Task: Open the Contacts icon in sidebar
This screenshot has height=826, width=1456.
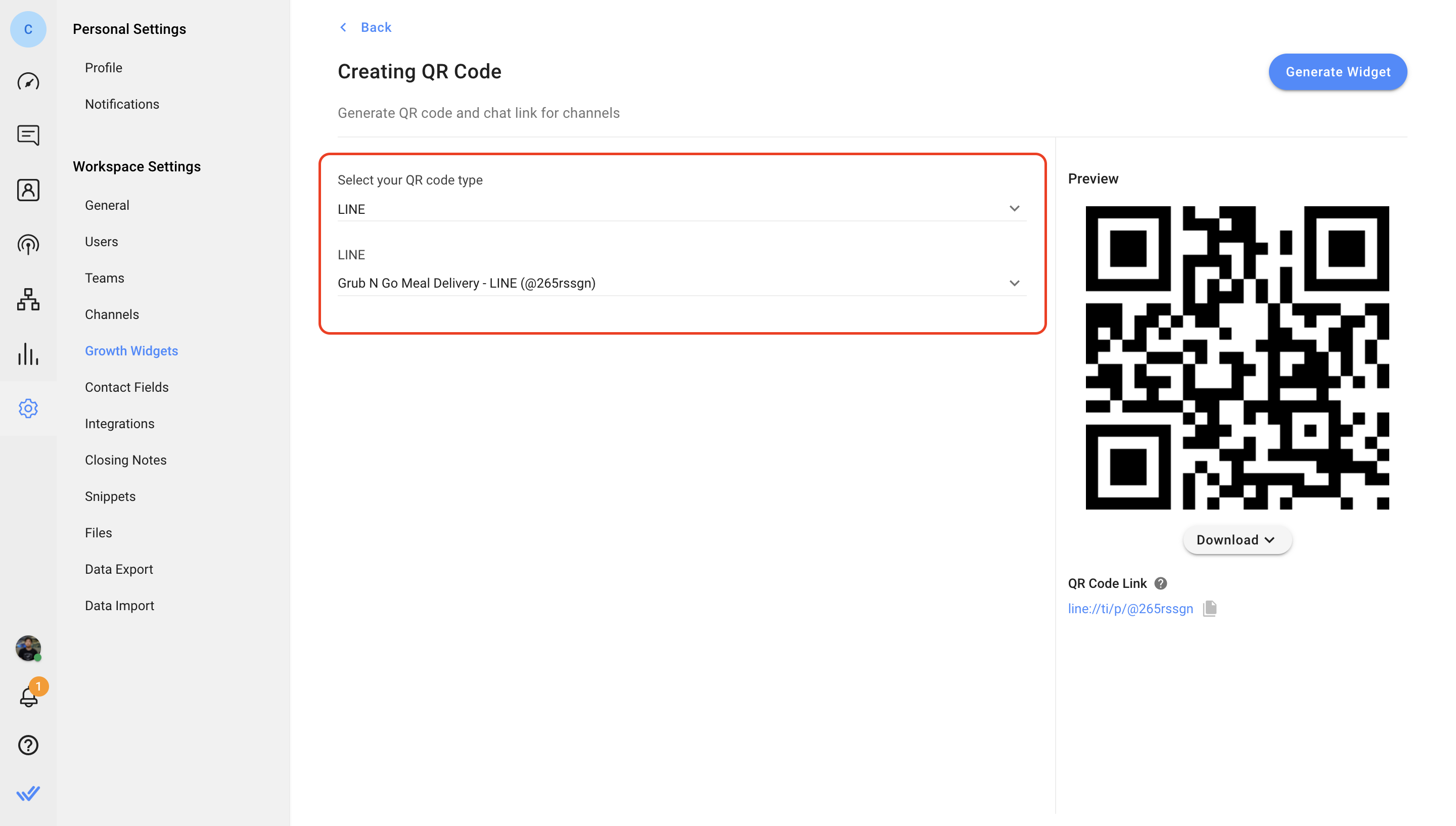Action: coord(28,190)
